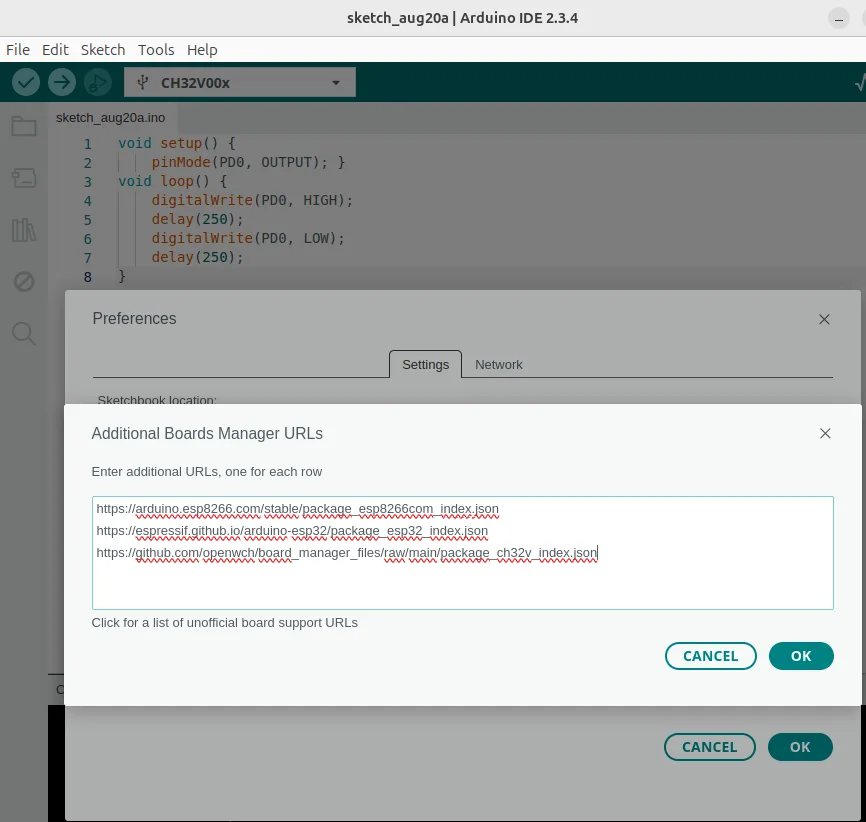Open the Boards Manager sidebar icon
The width and height of the screenshot is (866, 822).
pyautogui.click(x=24, y=178)
